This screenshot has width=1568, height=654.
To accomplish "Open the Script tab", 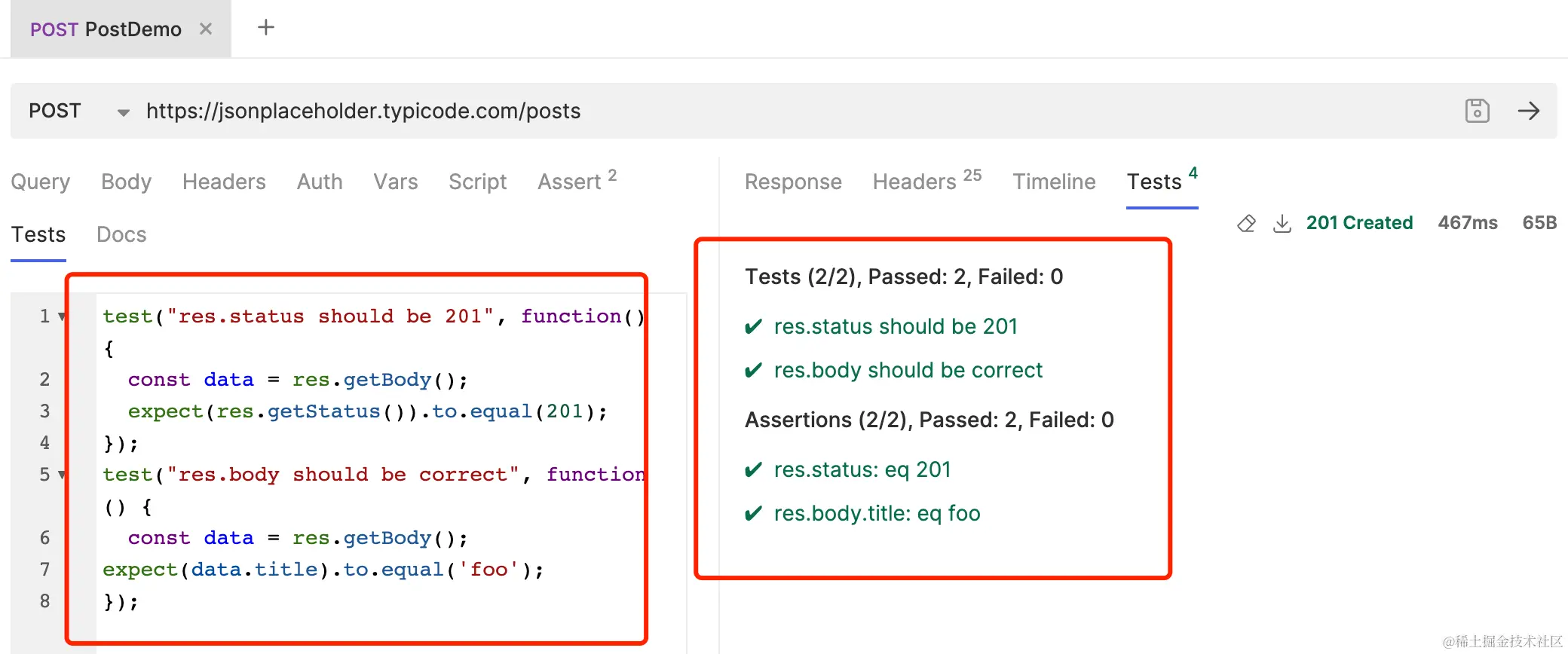I will pyautogui.click(x=477, y=182).
